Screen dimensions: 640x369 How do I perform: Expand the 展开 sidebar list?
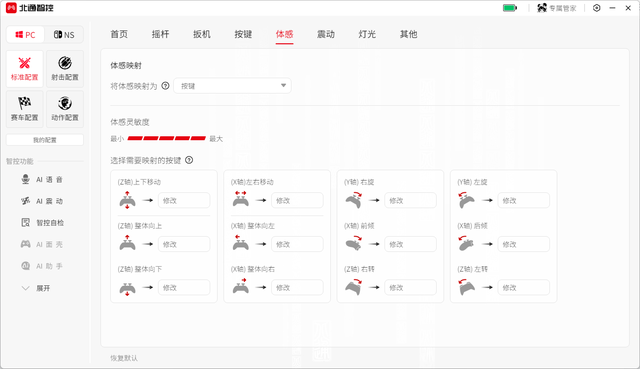(36, 288)
